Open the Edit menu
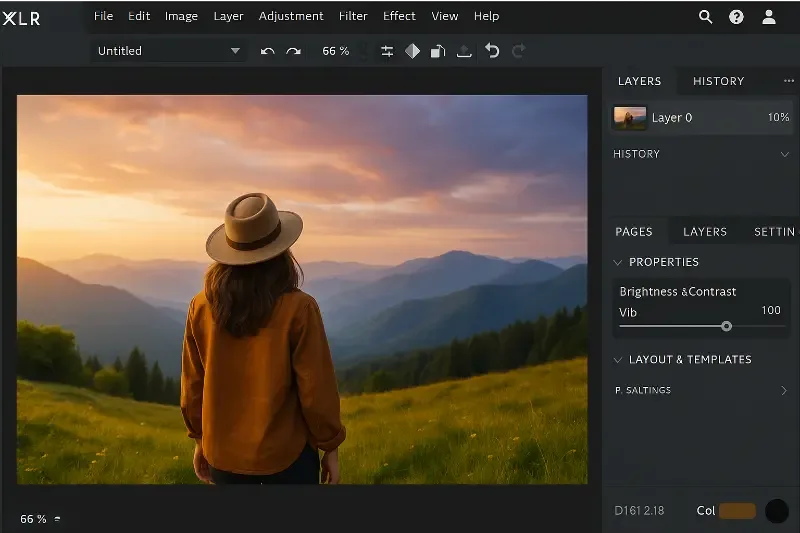The image size is (800, 533). click(x=139, y=16)
